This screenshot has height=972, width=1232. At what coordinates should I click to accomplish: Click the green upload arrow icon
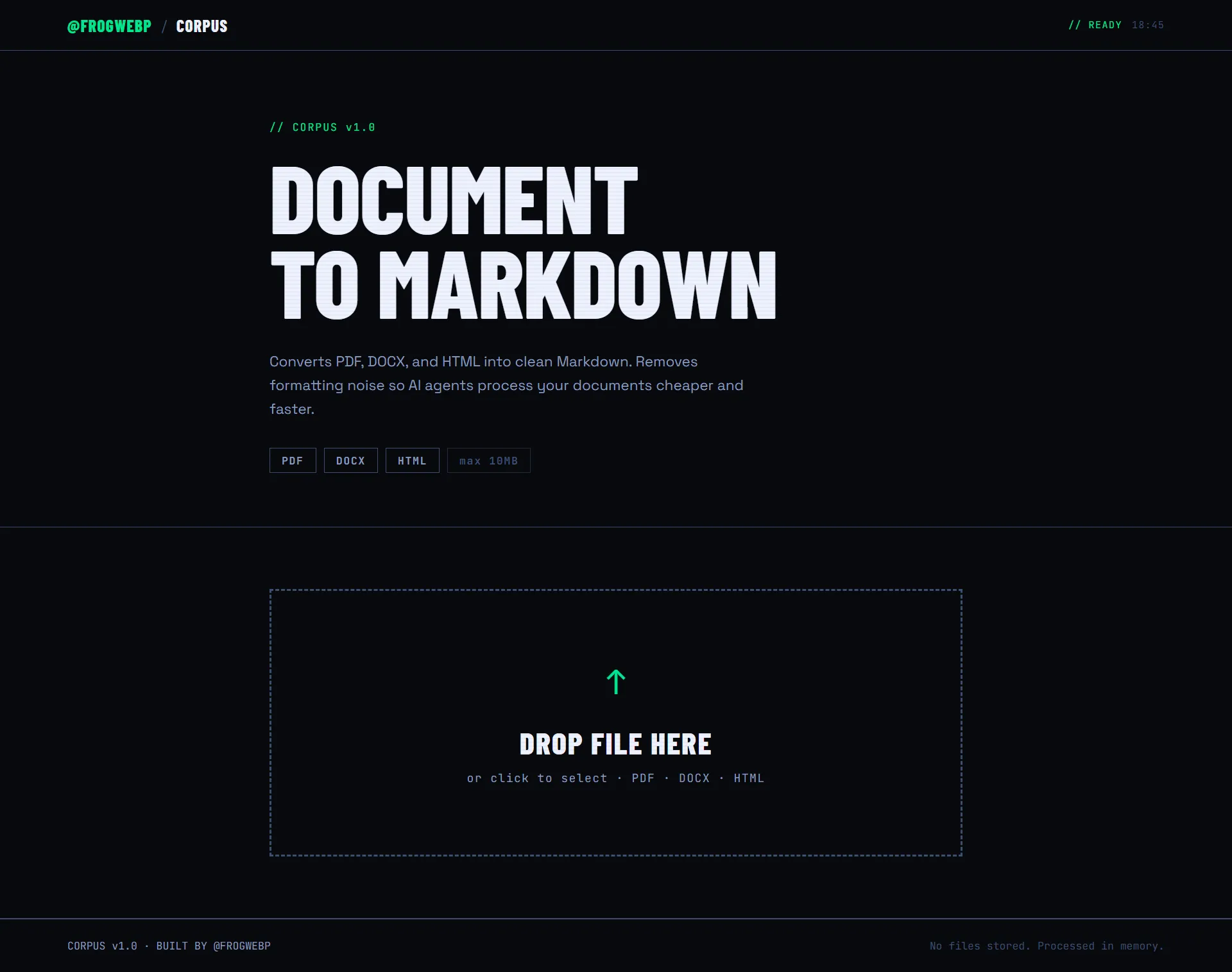click(x=616, y=682)
